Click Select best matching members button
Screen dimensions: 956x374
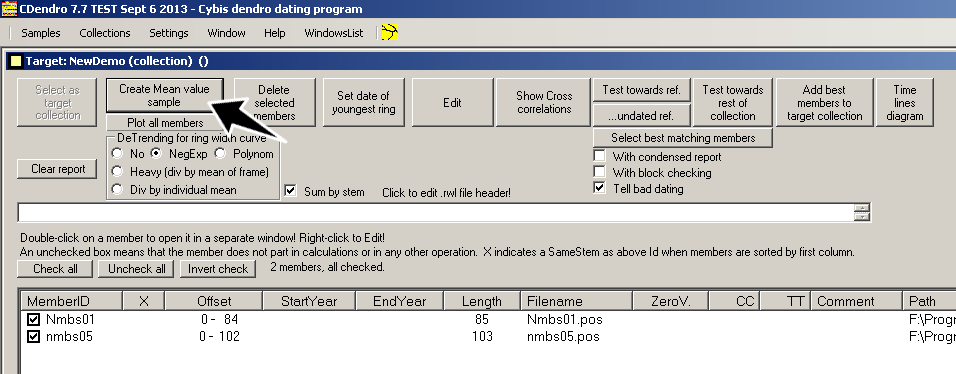pyautogui.click(x=683, y=138)
